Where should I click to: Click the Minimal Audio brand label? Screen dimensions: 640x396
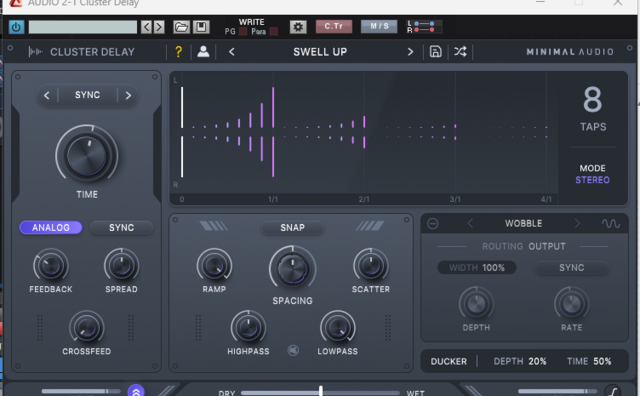coord(570,52)
